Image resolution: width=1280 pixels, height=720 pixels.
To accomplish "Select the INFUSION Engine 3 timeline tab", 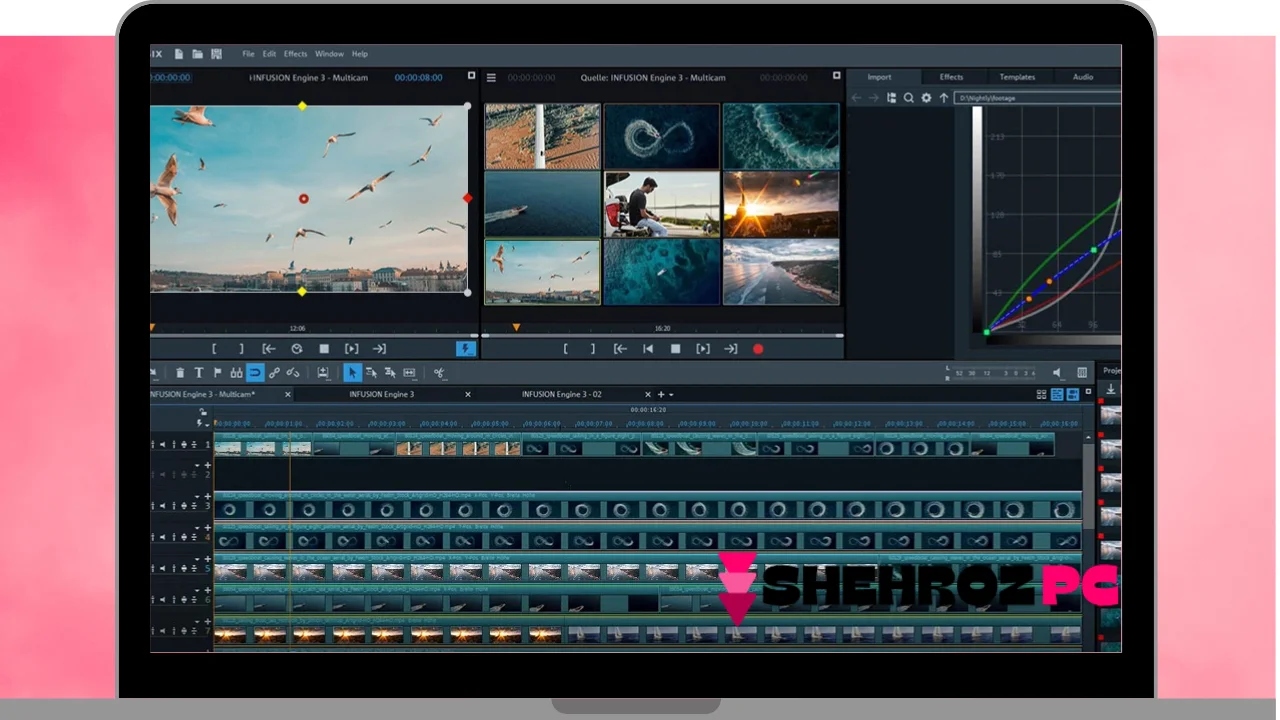I will 381,394.
